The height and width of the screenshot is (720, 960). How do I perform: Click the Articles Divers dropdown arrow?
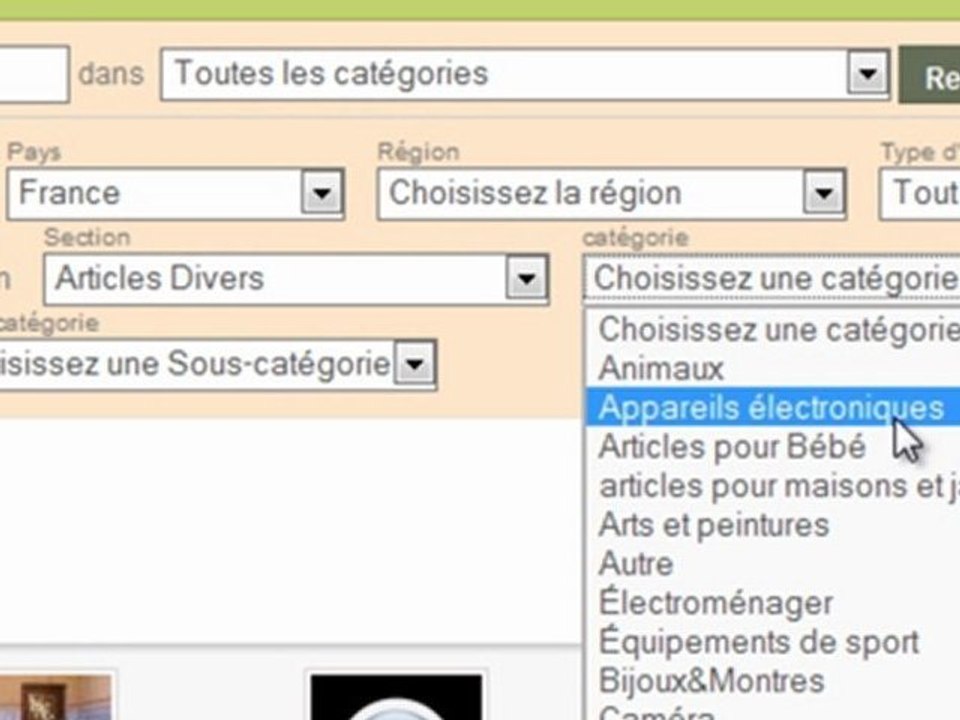527,279
